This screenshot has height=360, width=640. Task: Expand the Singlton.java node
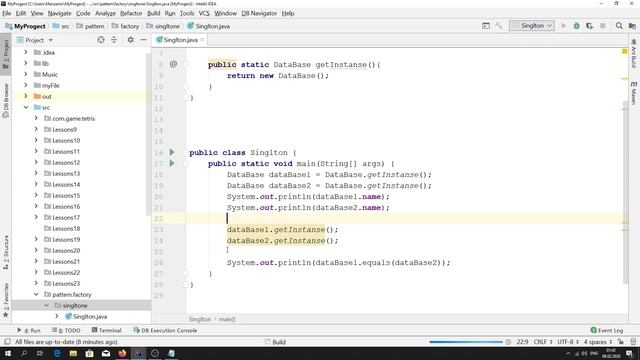click(57, 316)
